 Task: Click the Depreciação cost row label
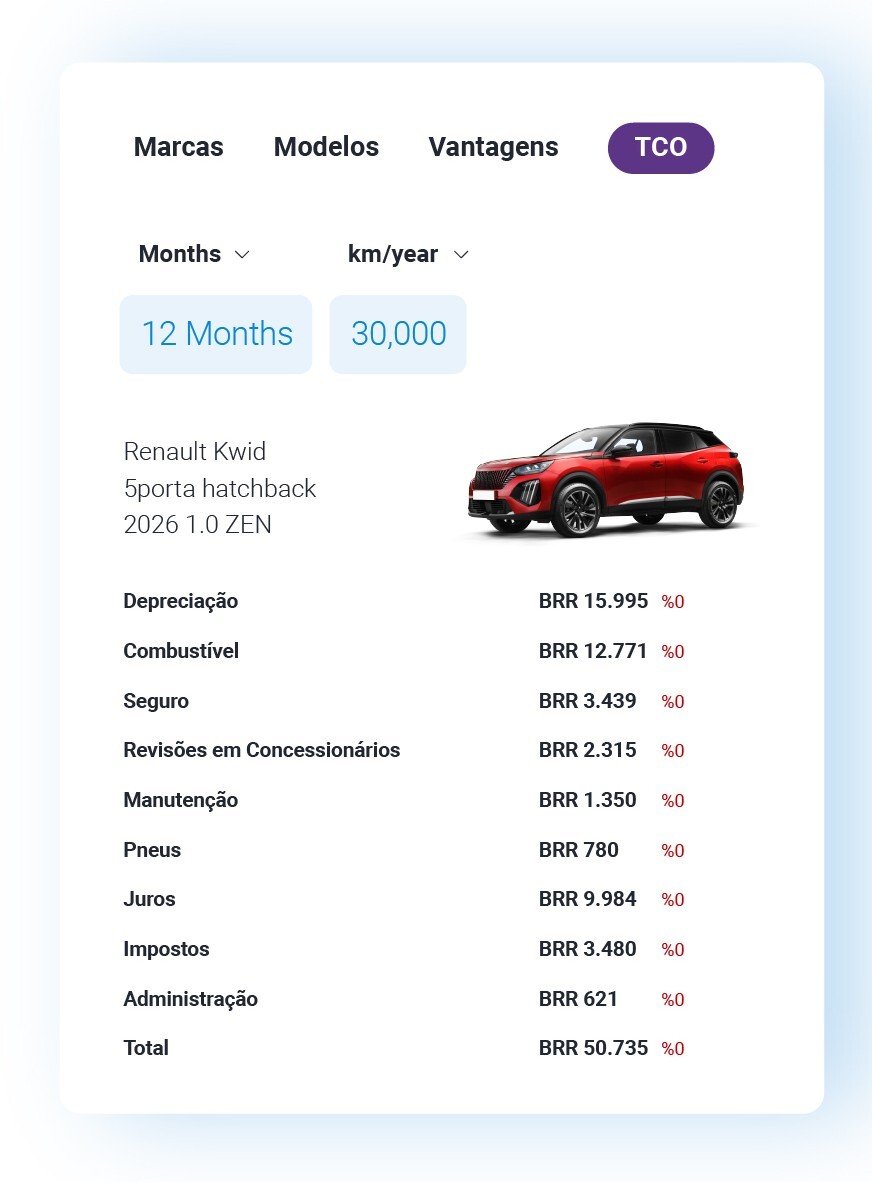click(x=181, y=601)
